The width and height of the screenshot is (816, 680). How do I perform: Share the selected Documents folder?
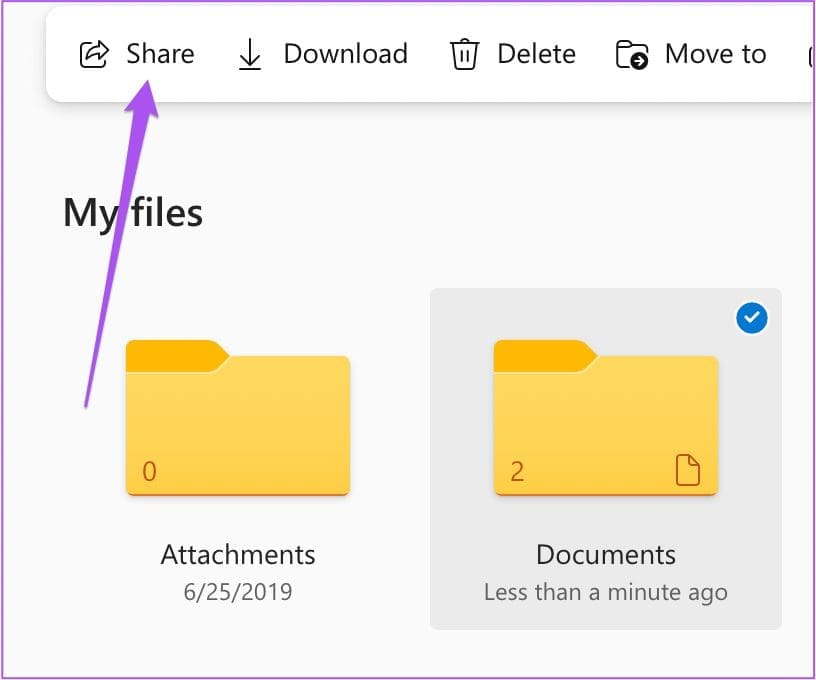point(159,54)
